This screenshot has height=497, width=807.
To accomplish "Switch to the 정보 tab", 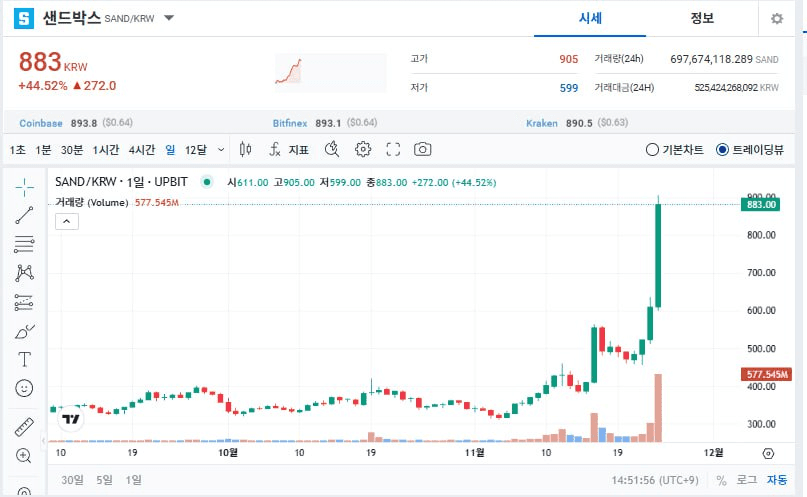I will pos(702,19).
